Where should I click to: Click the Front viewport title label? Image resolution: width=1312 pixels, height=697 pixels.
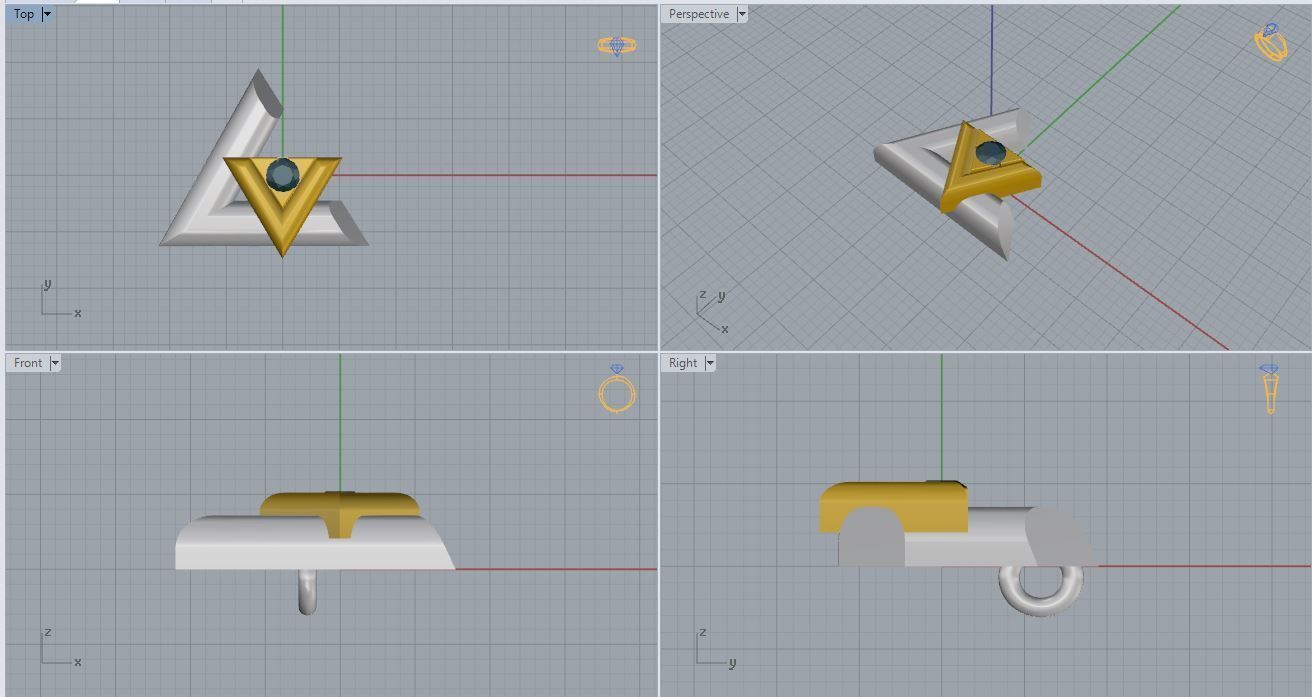(x=28, y=363)
